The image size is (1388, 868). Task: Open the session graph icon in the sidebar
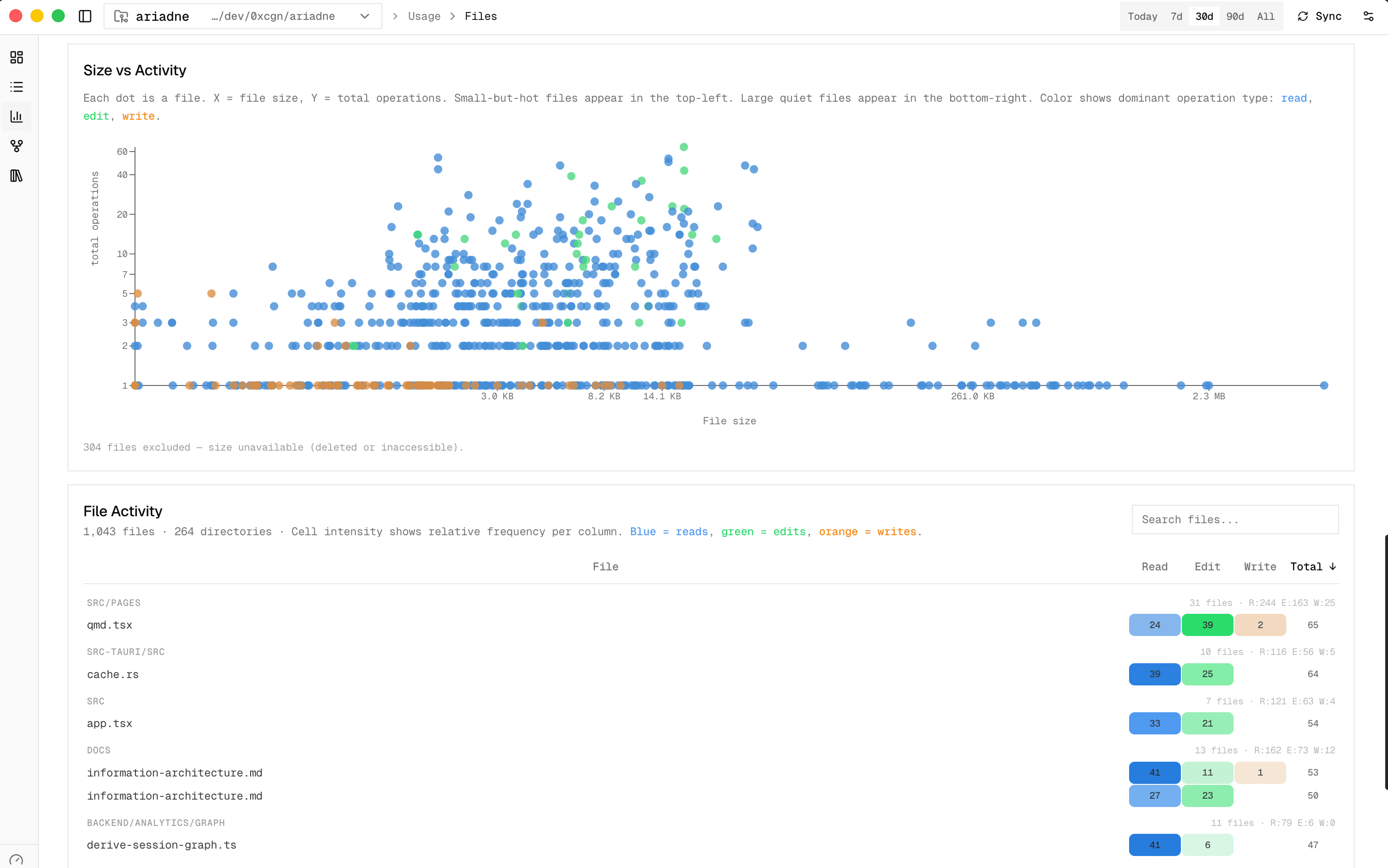tap(16, 146)
